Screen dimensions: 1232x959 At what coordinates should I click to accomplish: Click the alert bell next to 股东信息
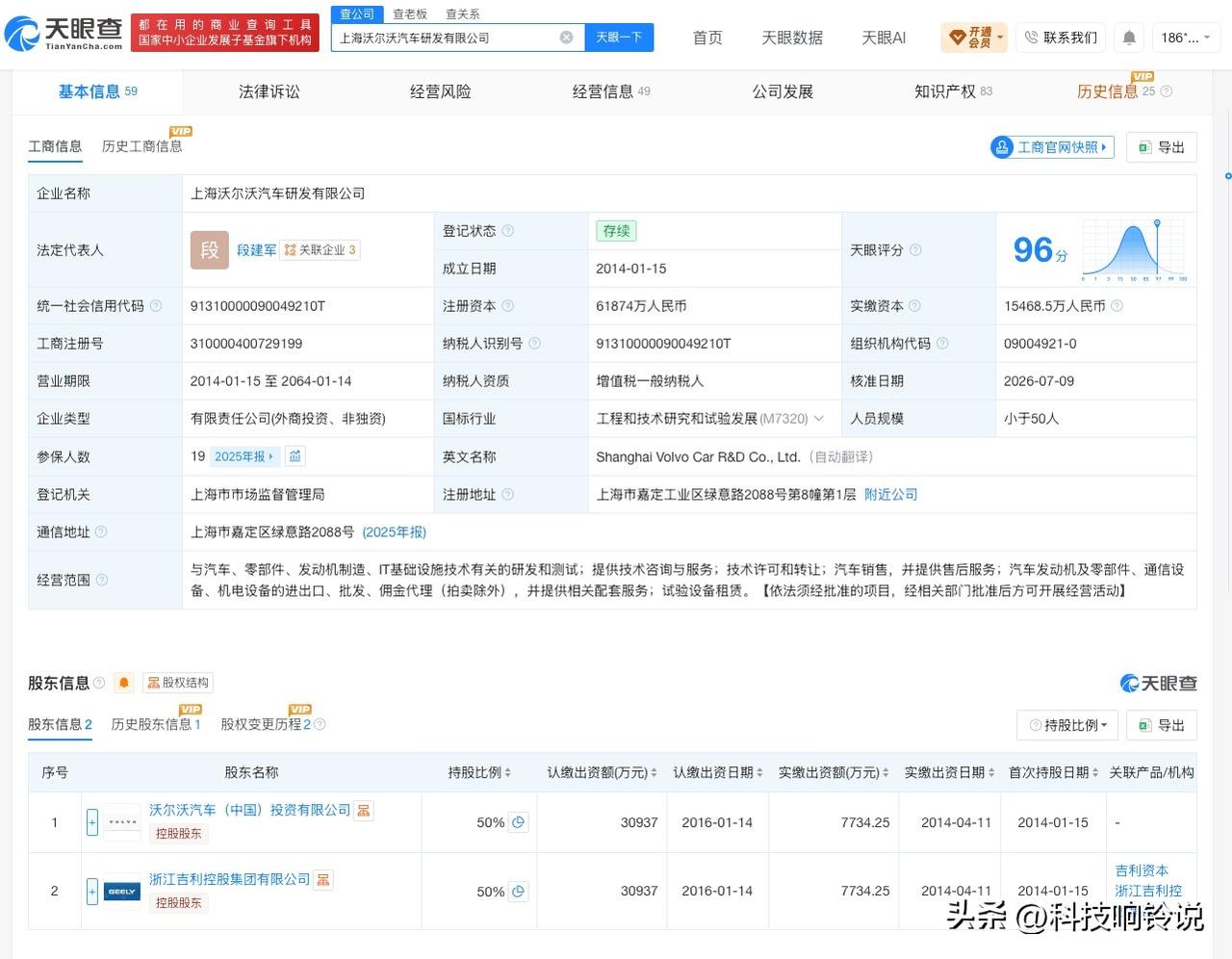click(124, 683)
